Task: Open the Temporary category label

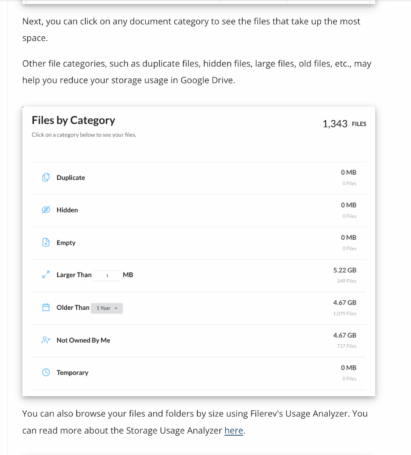Action: point(72,373)
